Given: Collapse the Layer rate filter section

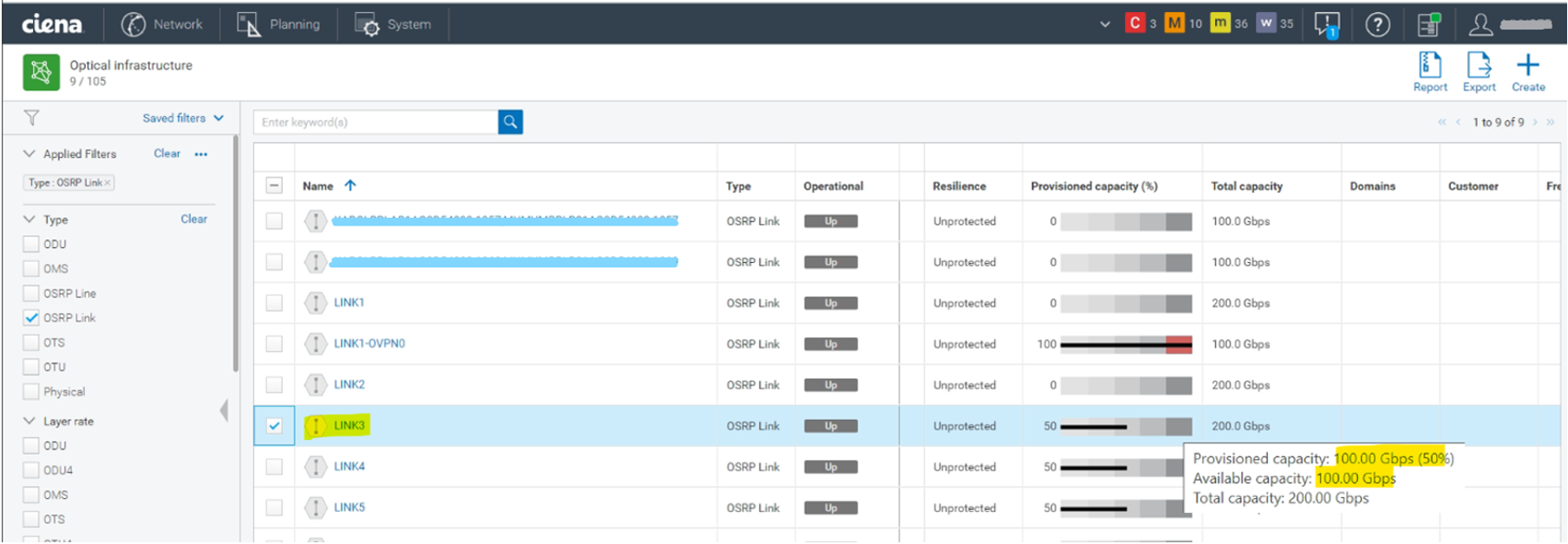Looking at the screenshot, I should coord(29,421).
